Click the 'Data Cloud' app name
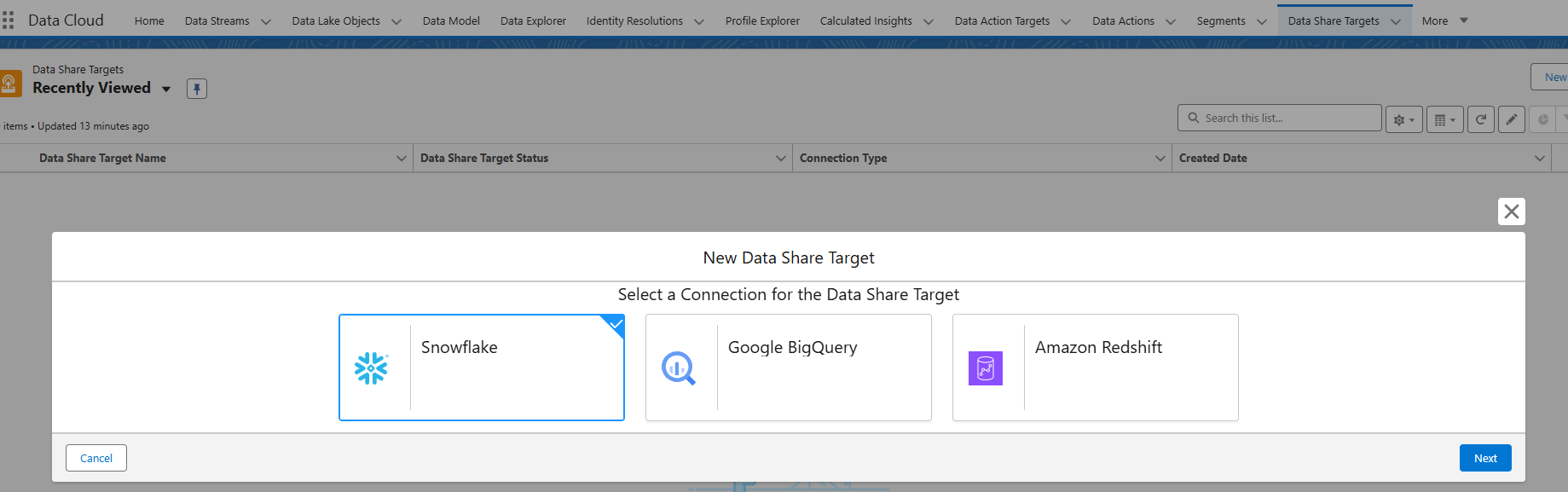Screen dimensions: 1568x492 [x=66, y=20]
